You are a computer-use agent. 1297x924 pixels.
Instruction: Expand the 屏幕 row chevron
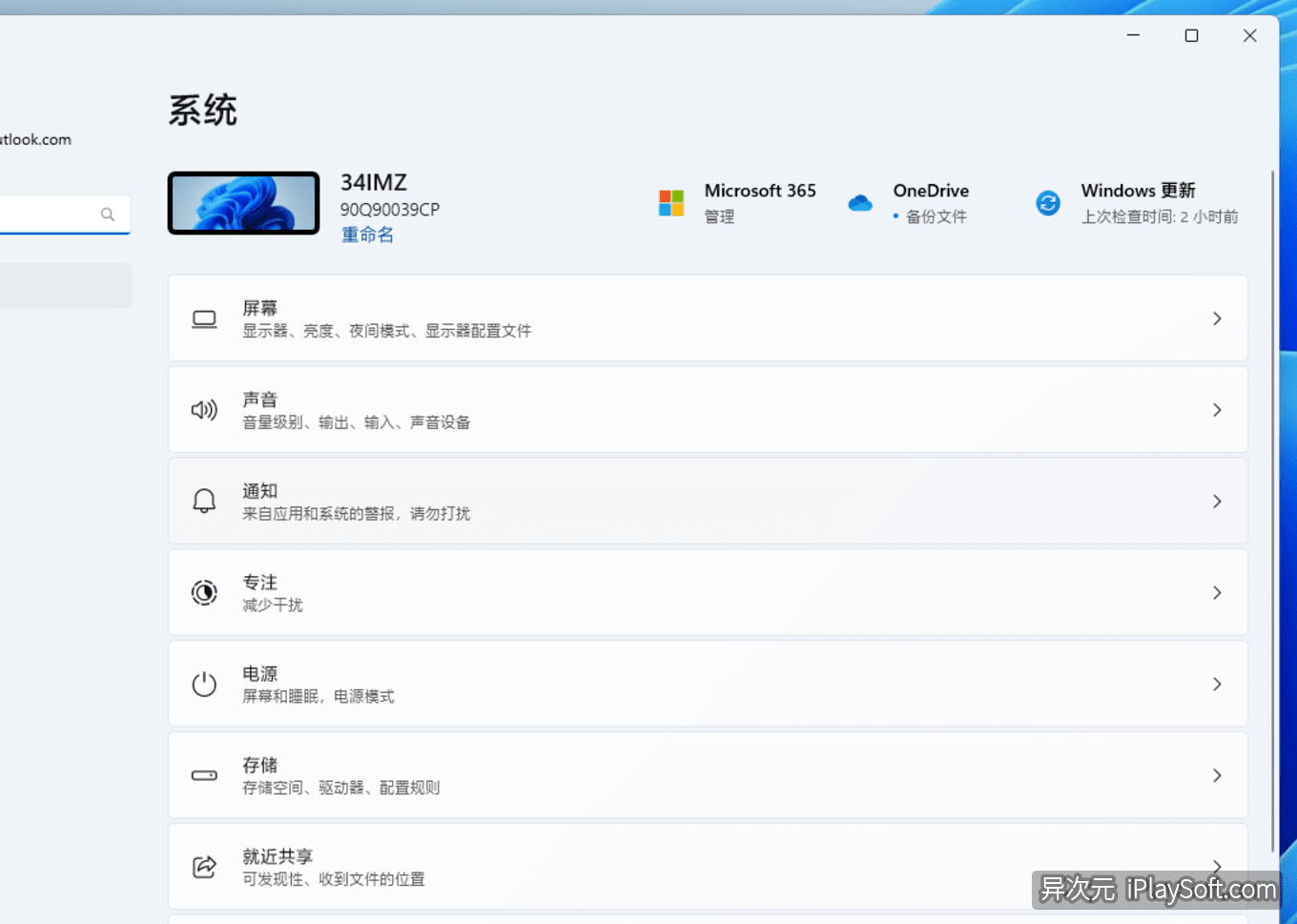[1217, 318]
